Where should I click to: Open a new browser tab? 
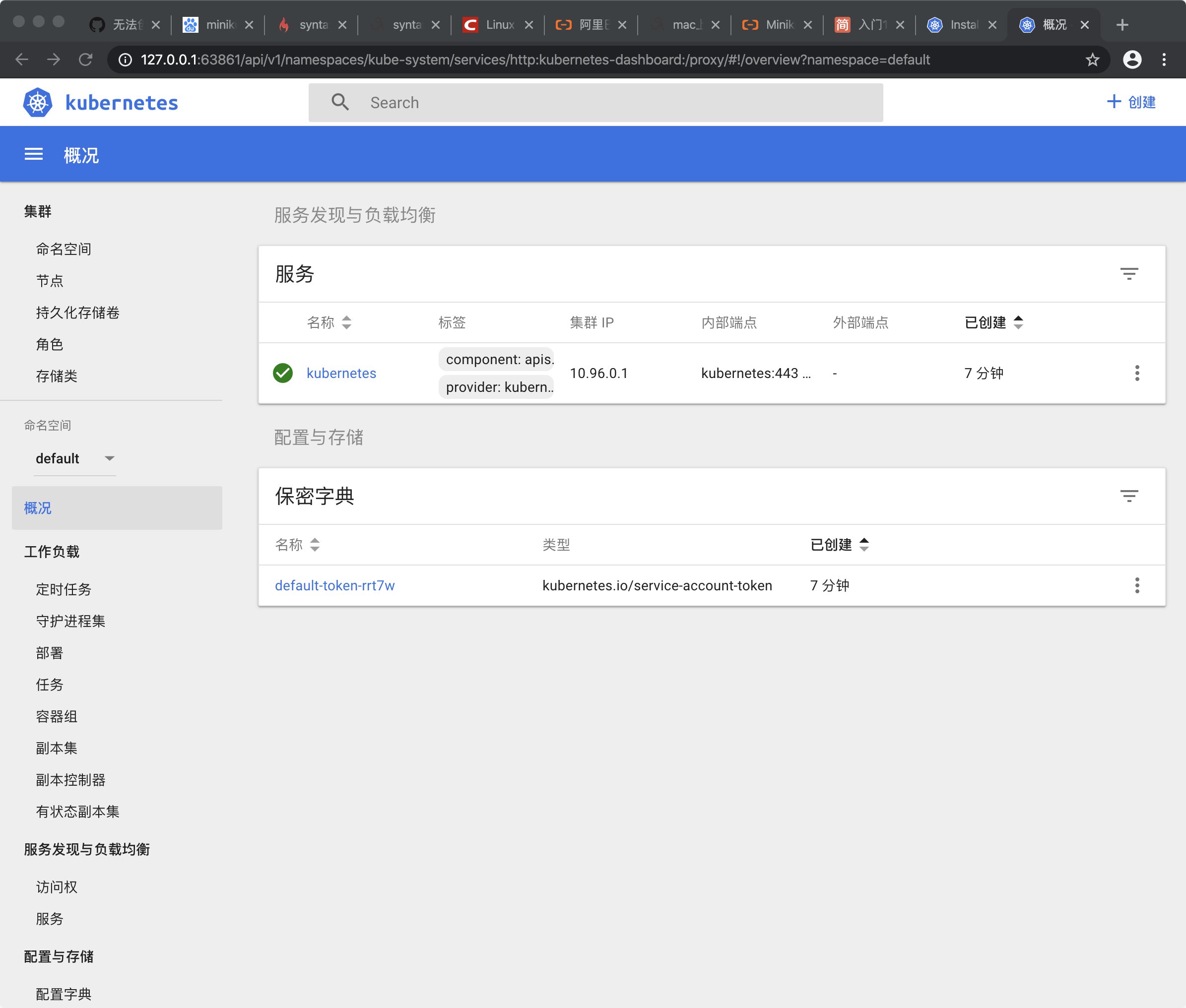[1122, 25]
